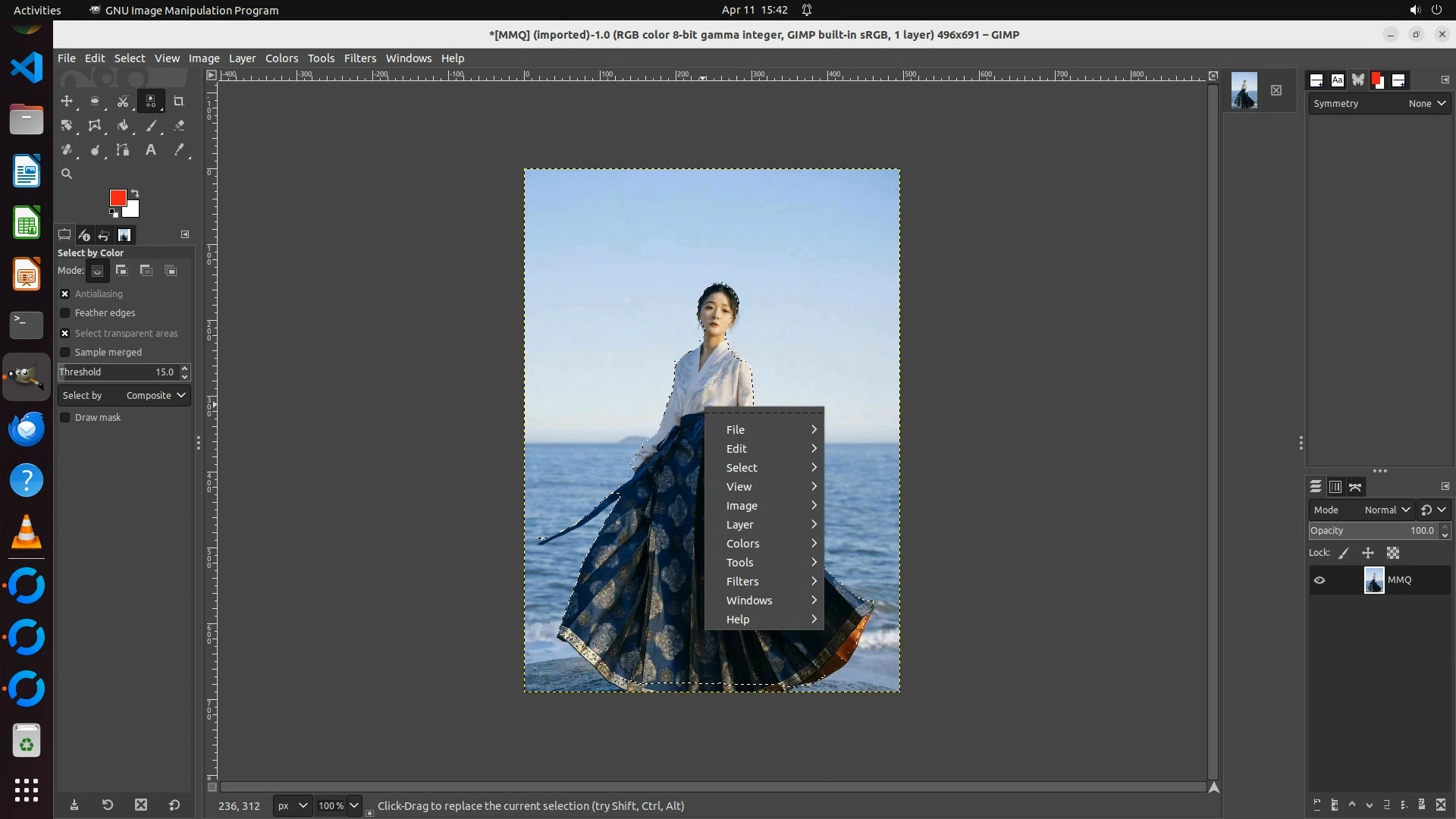Open the layer Mode Normal dropdown

pos(1386,510)
